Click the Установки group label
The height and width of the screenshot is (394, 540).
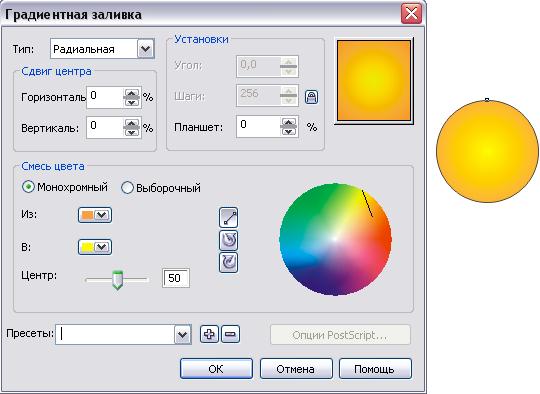(x=201, y=39)
